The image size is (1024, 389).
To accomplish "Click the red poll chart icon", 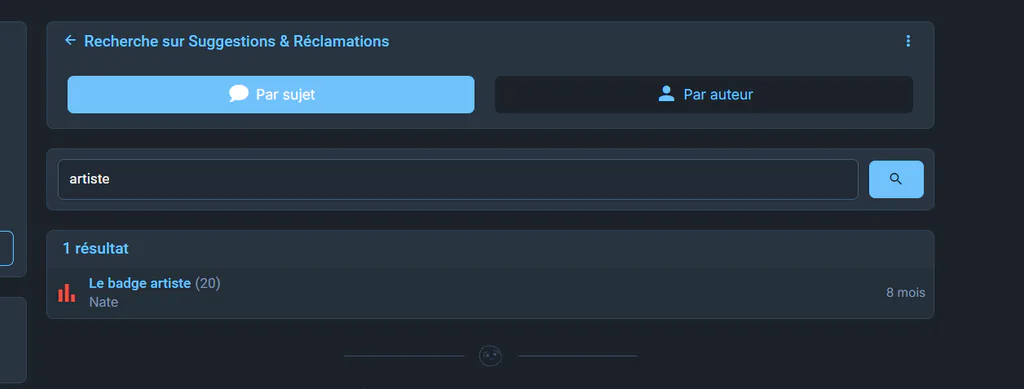I will pyautogui.click(x=67, y=293).
